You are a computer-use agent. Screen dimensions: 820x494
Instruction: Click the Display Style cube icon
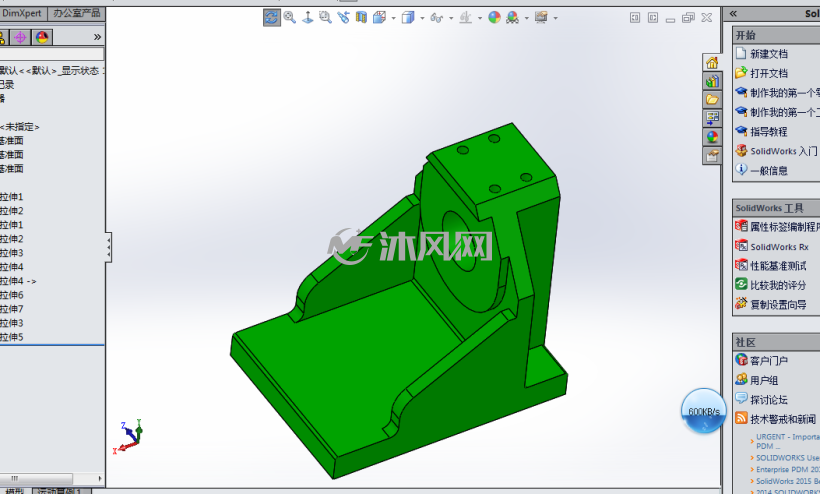click(x=408, y=18)
